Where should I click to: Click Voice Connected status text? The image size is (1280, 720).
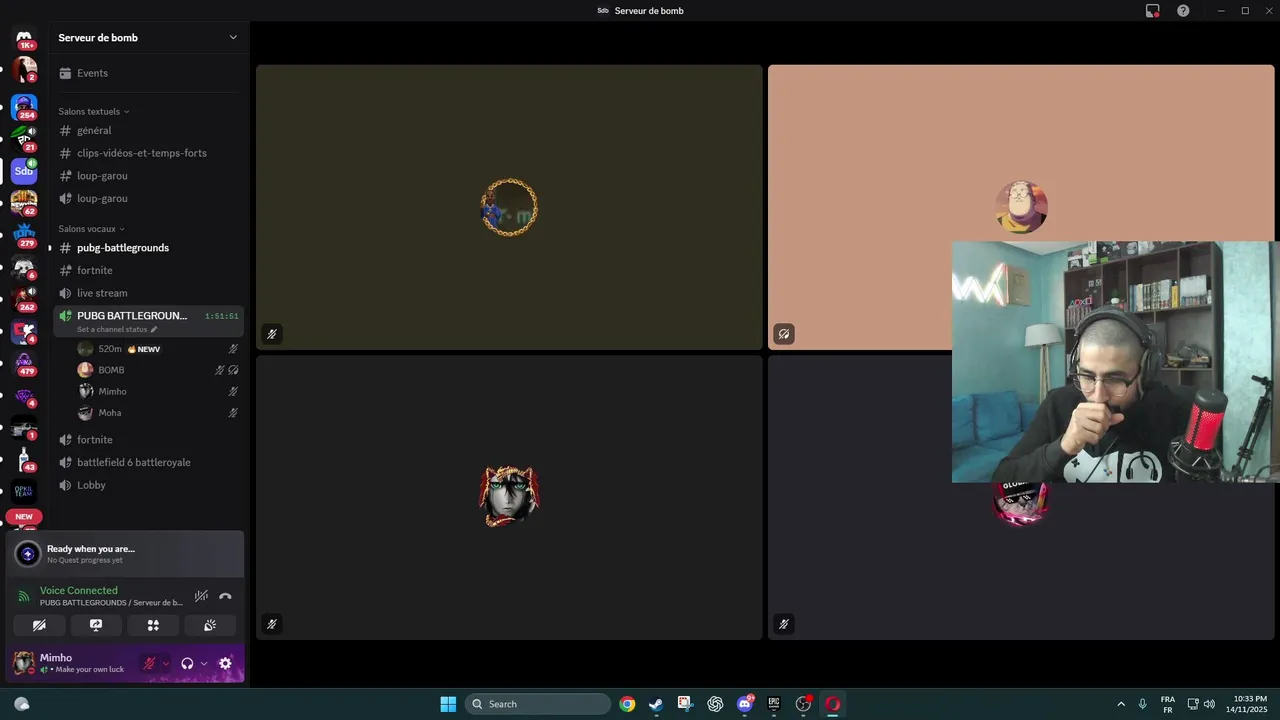(x=79, y=591)
